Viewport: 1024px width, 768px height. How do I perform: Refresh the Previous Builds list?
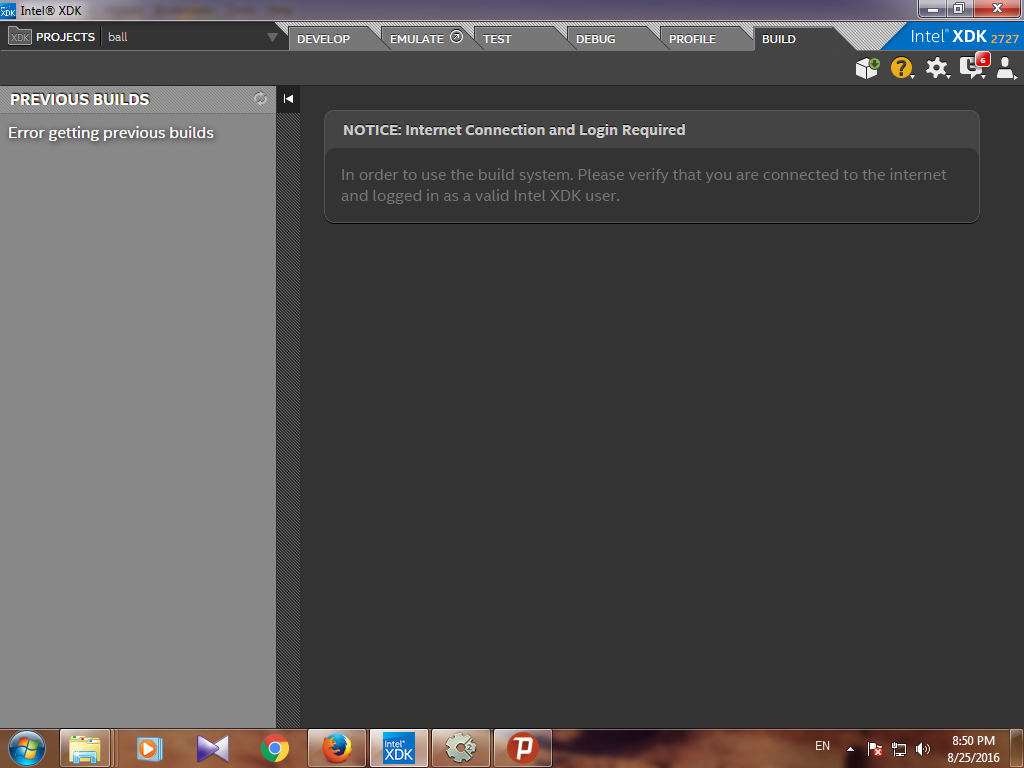click(261, 99)
